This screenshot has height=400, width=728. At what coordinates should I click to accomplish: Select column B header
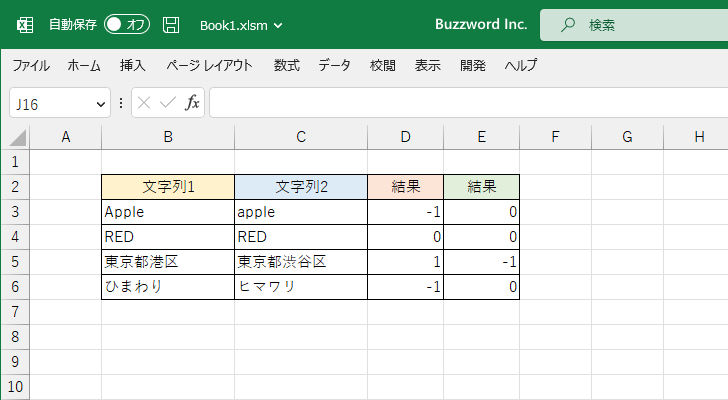pyautogui.click(x=168, y=137)
